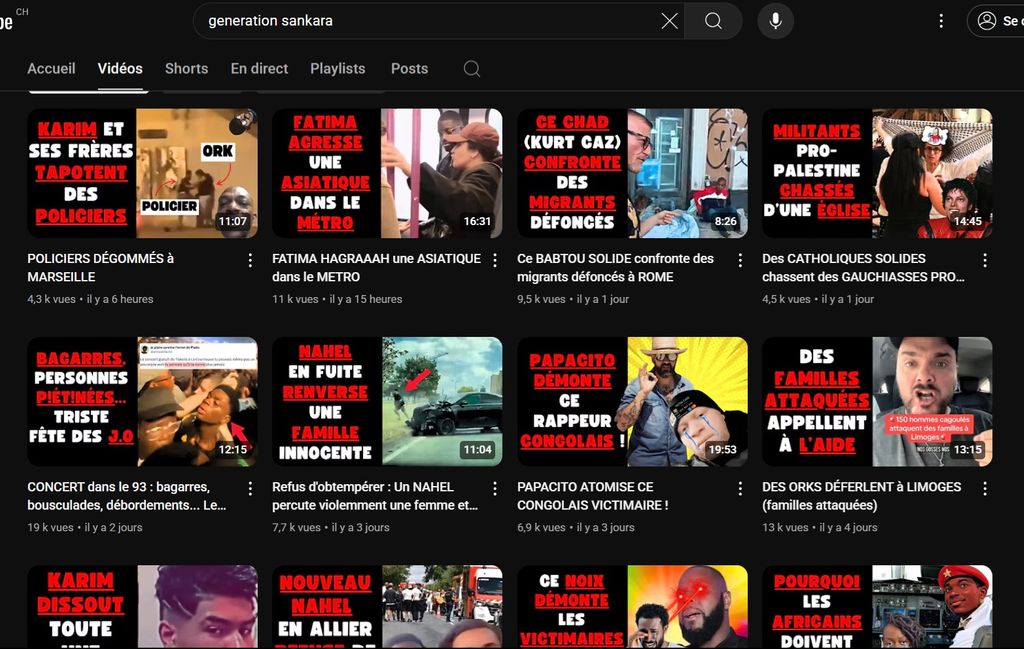Switch to the Shorts tab
1024x649 pixels.
pyautogui.click(x=186, y=69)
